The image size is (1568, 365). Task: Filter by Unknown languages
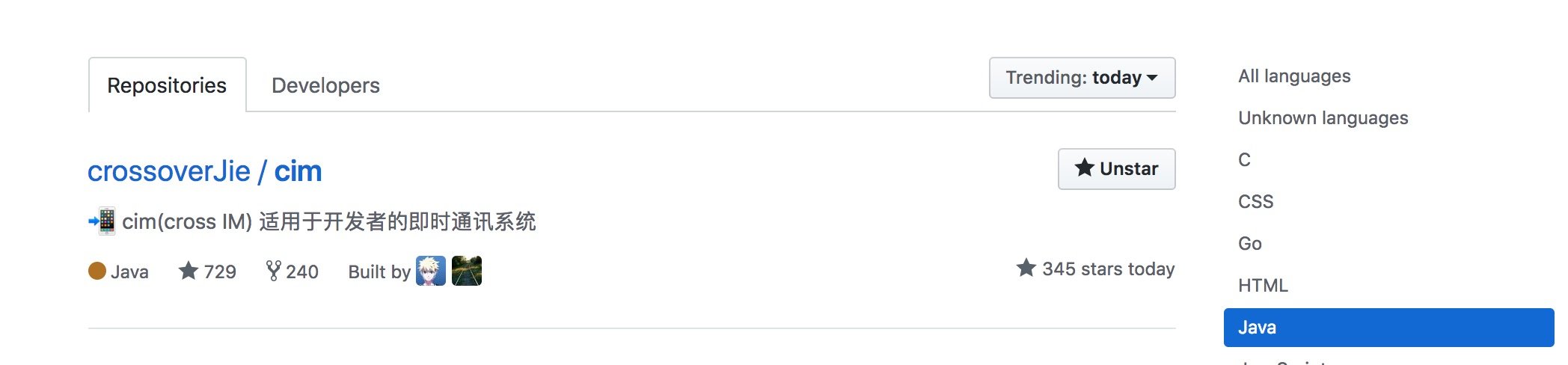(x=1323, y=118)
